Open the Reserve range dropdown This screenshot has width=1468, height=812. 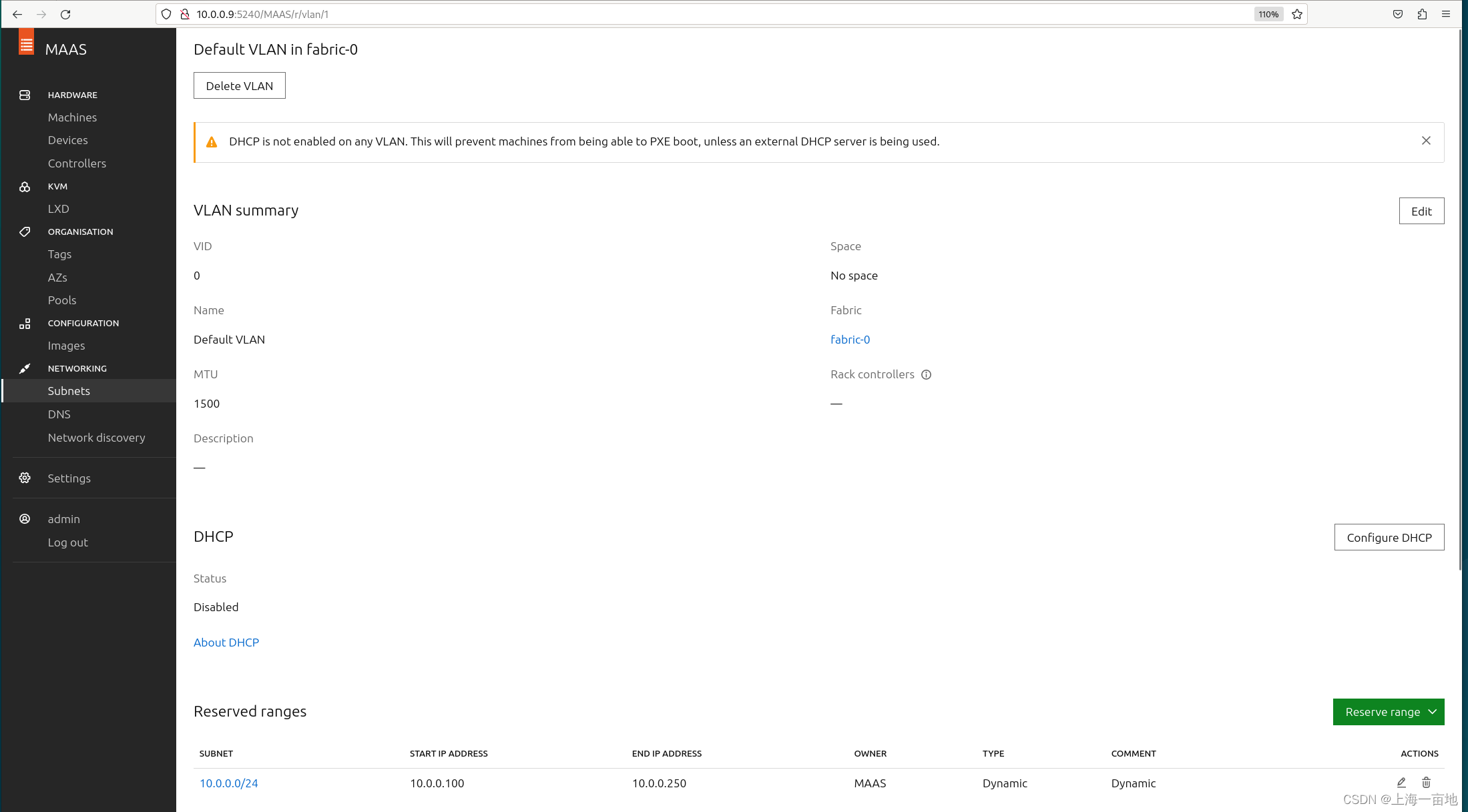pyautogui.click(x=1389, y=712)
